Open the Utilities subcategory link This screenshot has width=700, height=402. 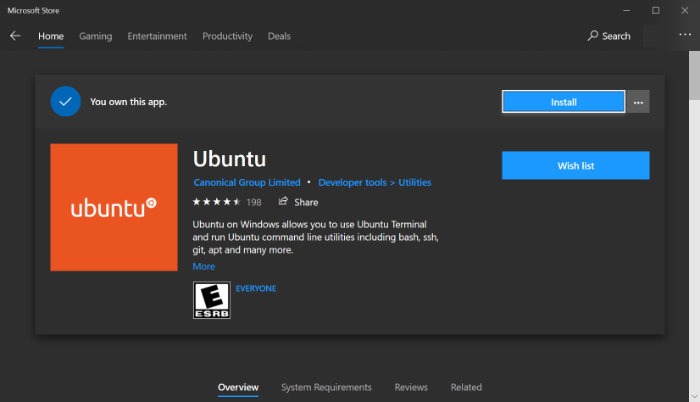(415, 182)
